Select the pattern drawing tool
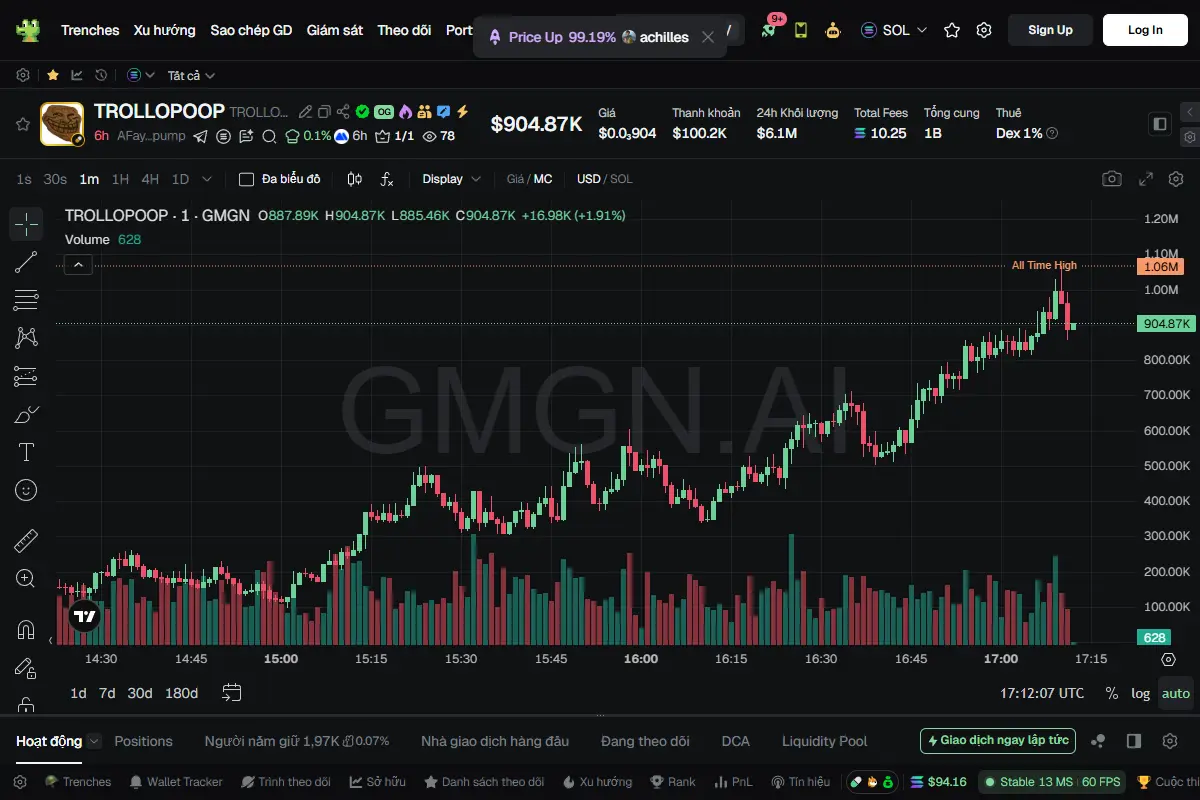The width and height of the screenshot is (1200, 800). 26,338
